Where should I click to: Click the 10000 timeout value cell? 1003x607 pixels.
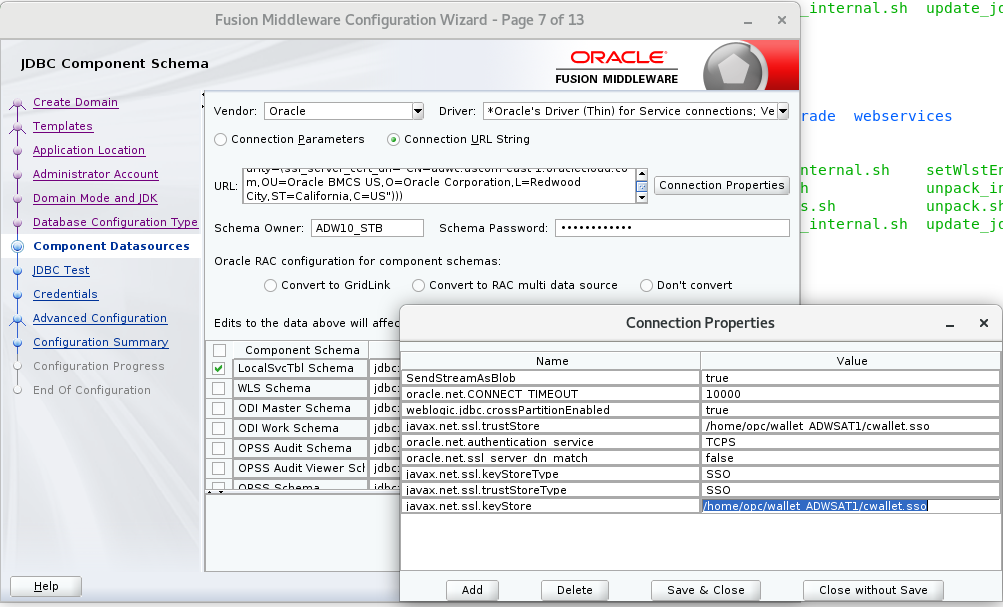click(850, 394)
